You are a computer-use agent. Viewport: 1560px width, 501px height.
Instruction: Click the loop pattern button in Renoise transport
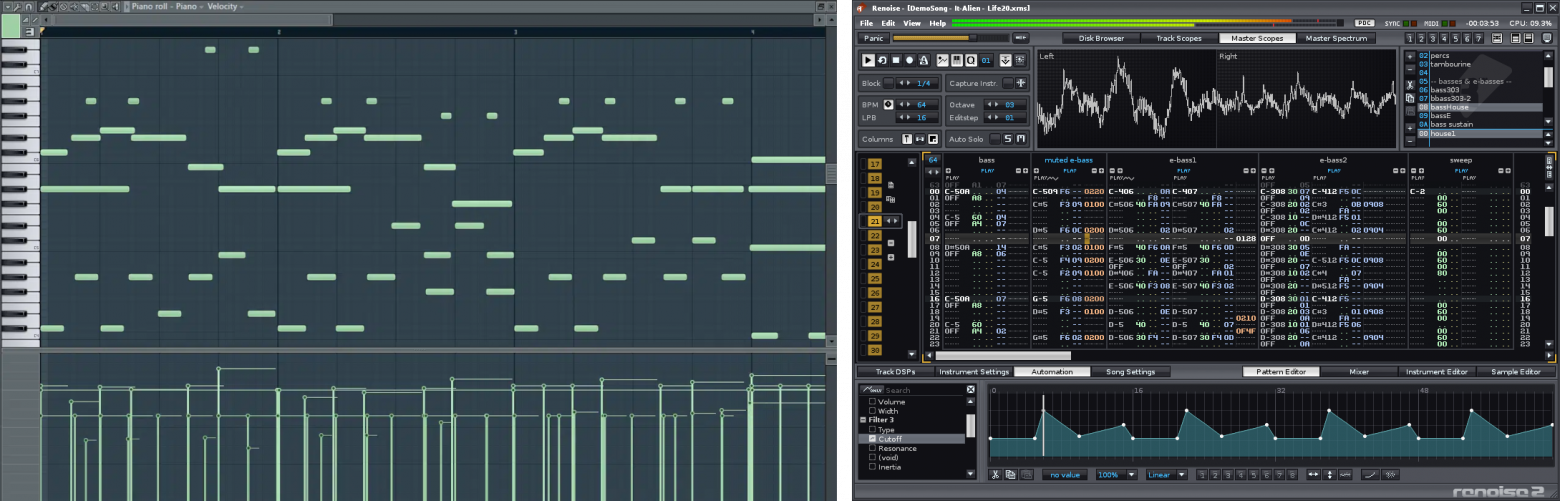882,60
